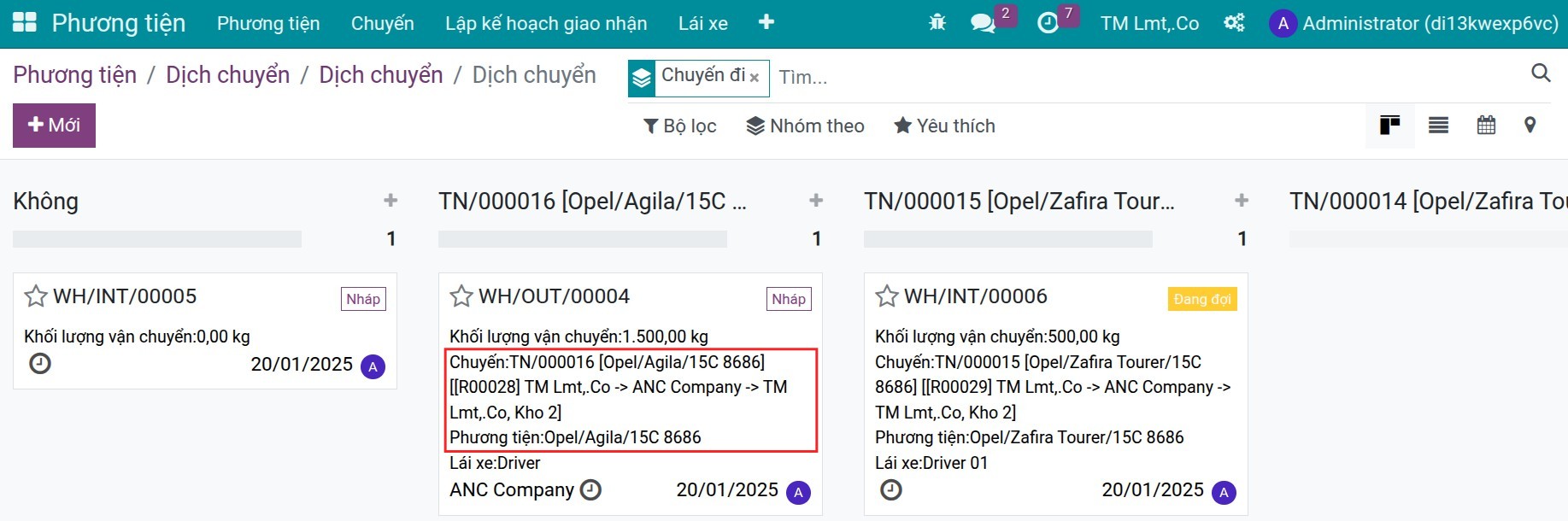
Task: Click Đang đợi status on WH/INT/00006
Action: [1202, 299]
